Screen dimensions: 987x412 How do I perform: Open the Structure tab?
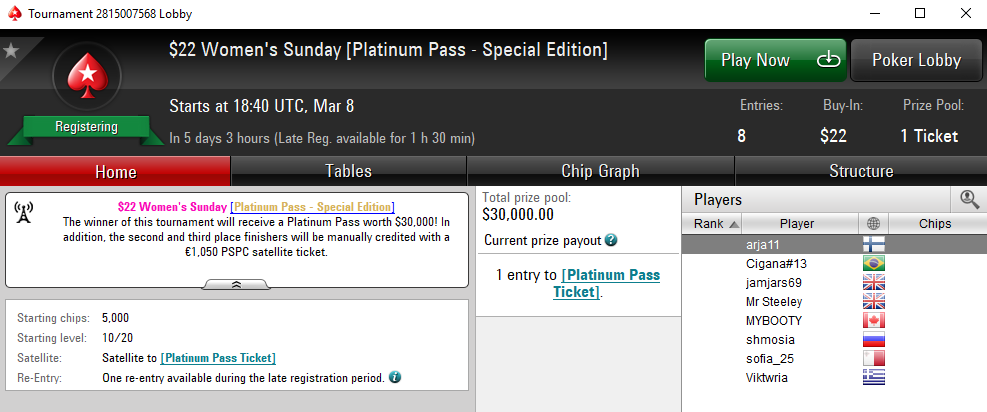(x=861, y=171)
